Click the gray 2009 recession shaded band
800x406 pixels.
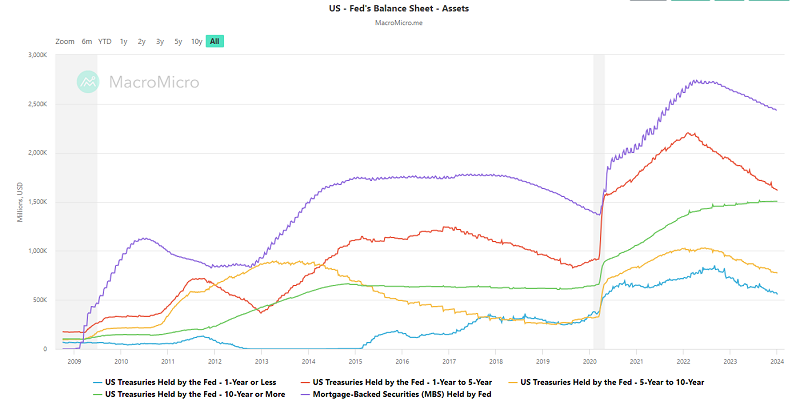pyautogui.click(x=76, y=200)
